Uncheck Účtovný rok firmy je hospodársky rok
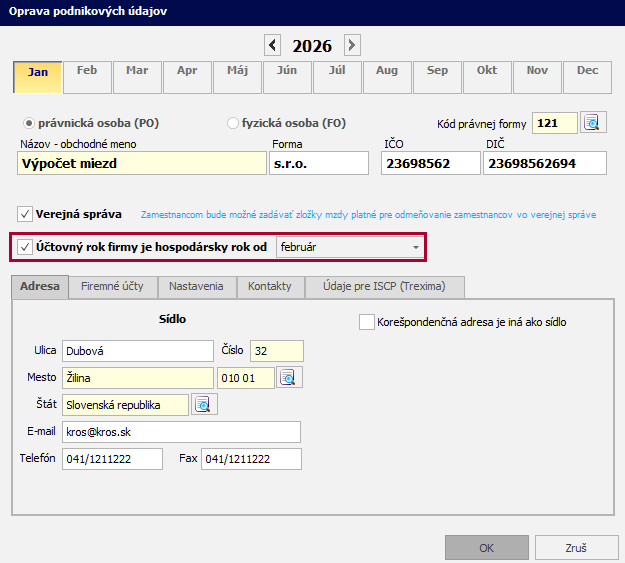 (x=25, y=247)
